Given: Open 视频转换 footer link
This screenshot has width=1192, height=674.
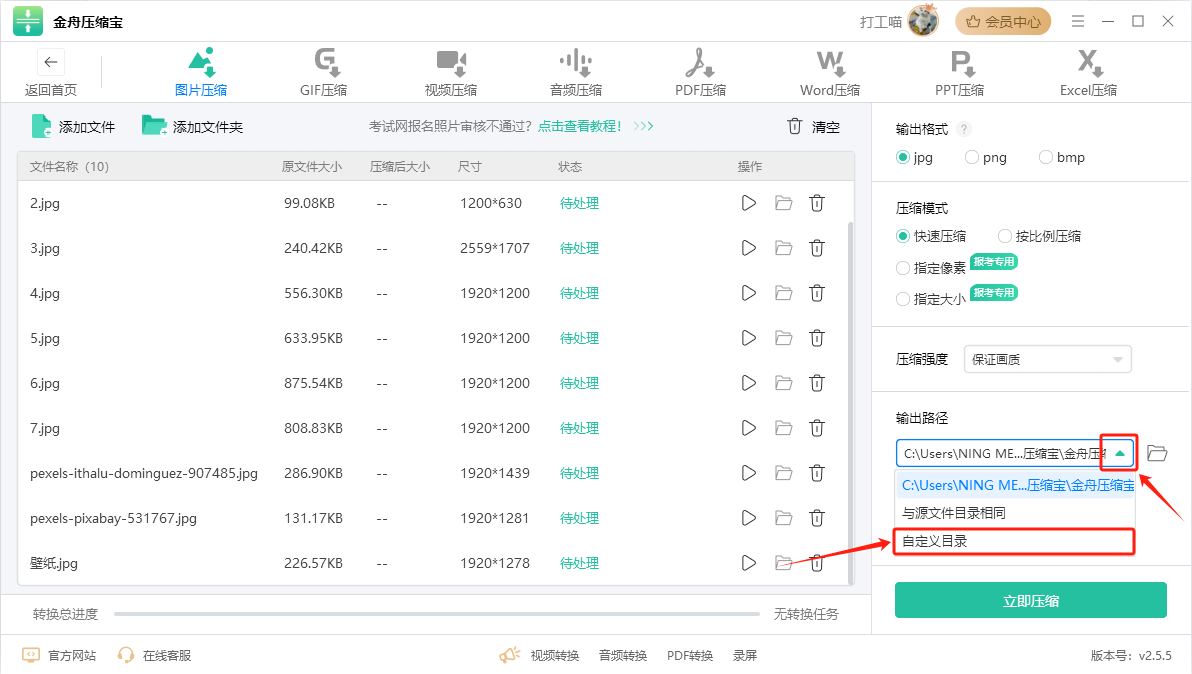Looking at the screenshot, I should 554,655.
